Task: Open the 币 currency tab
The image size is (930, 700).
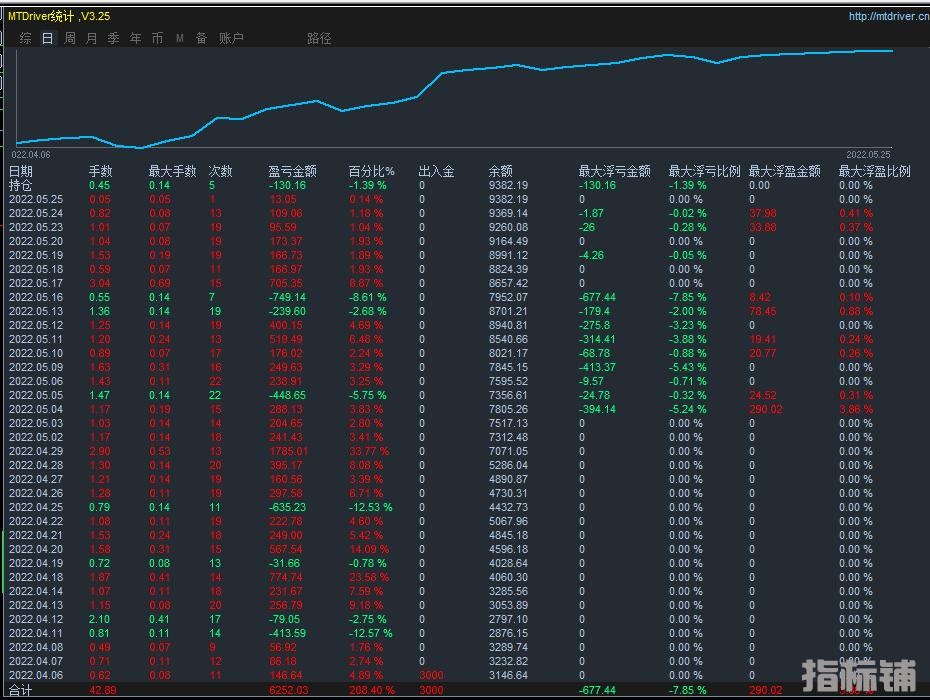Action: point(157,39)
